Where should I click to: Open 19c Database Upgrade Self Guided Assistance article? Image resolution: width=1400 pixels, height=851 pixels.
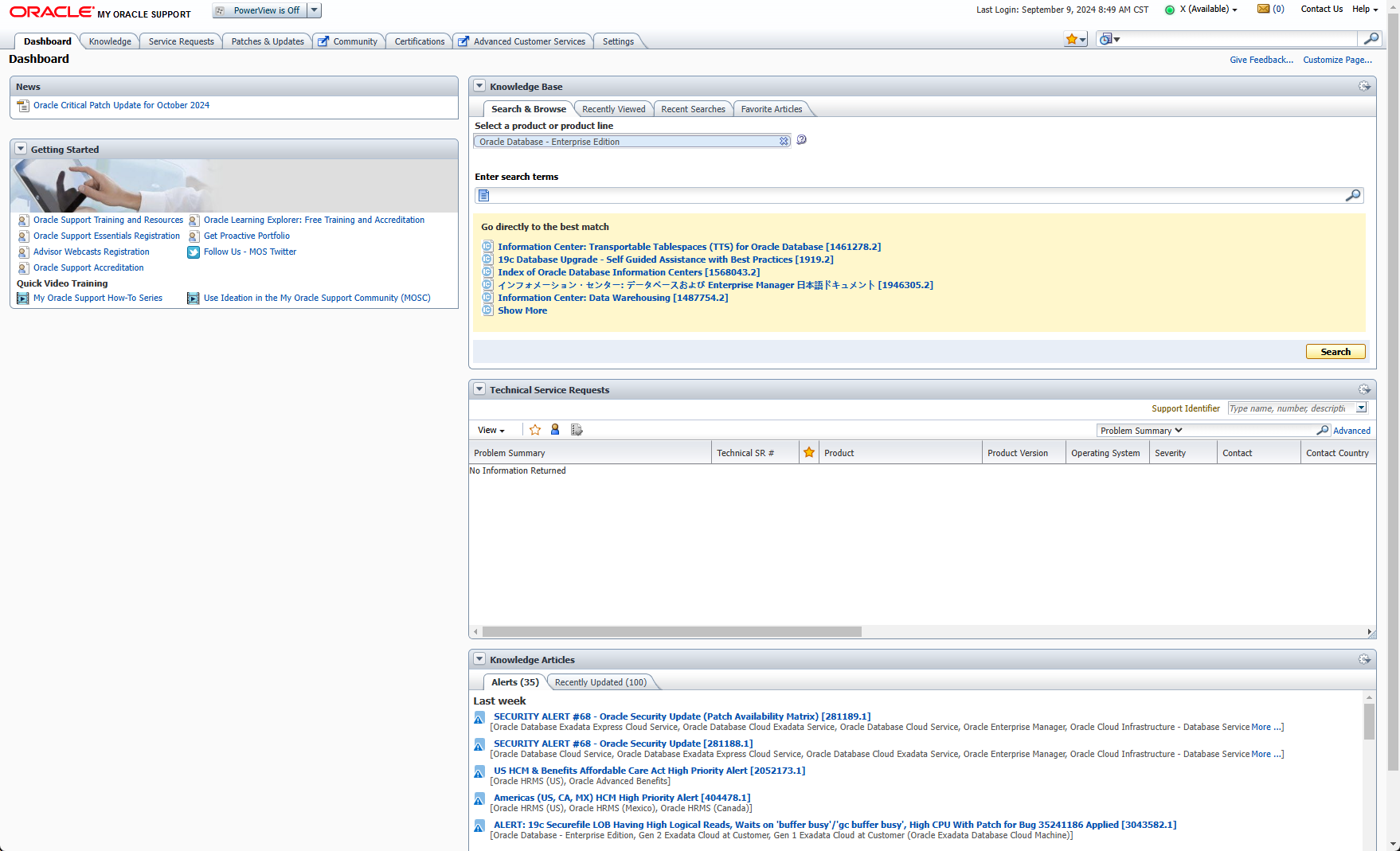point(666,260)
